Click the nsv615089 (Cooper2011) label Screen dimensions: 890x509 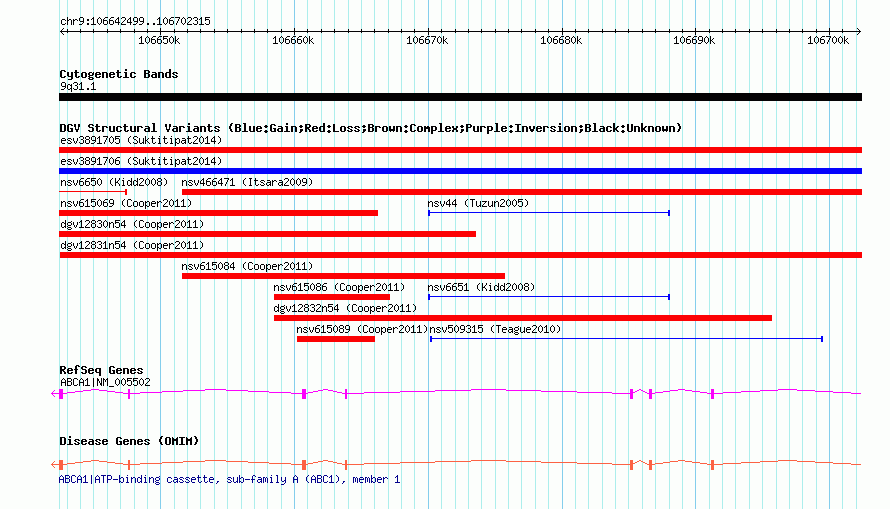pyautogui.click(x=362, y=329)
